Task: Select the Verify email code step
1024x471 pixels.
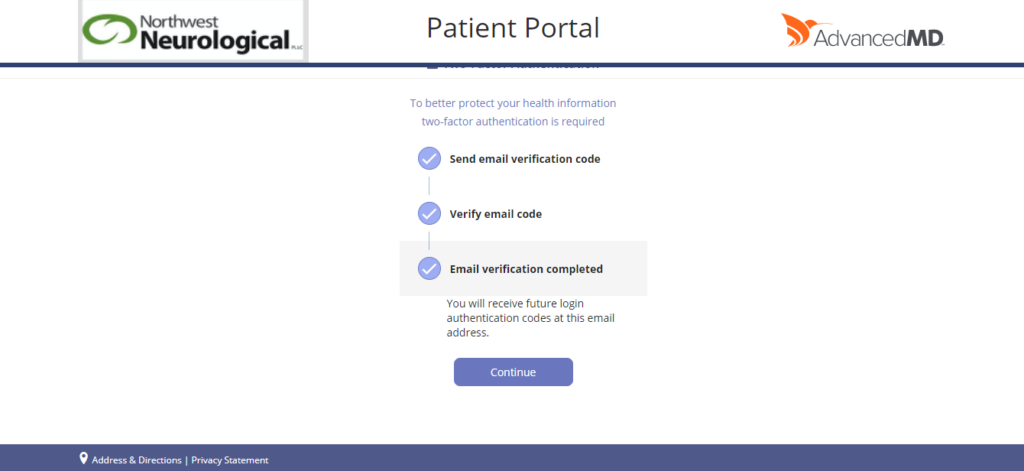Action: pyautogui.click(x=496, y=213)
